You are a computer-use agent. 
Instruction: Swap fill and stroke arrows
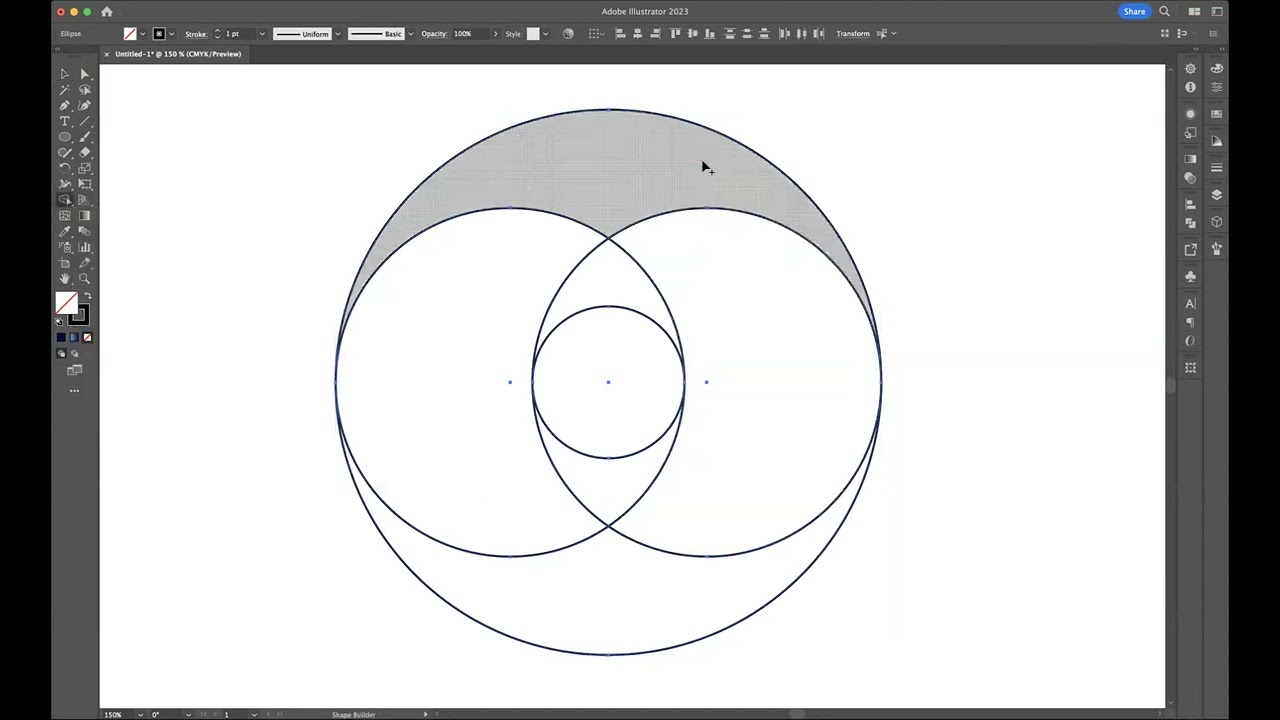87,297
